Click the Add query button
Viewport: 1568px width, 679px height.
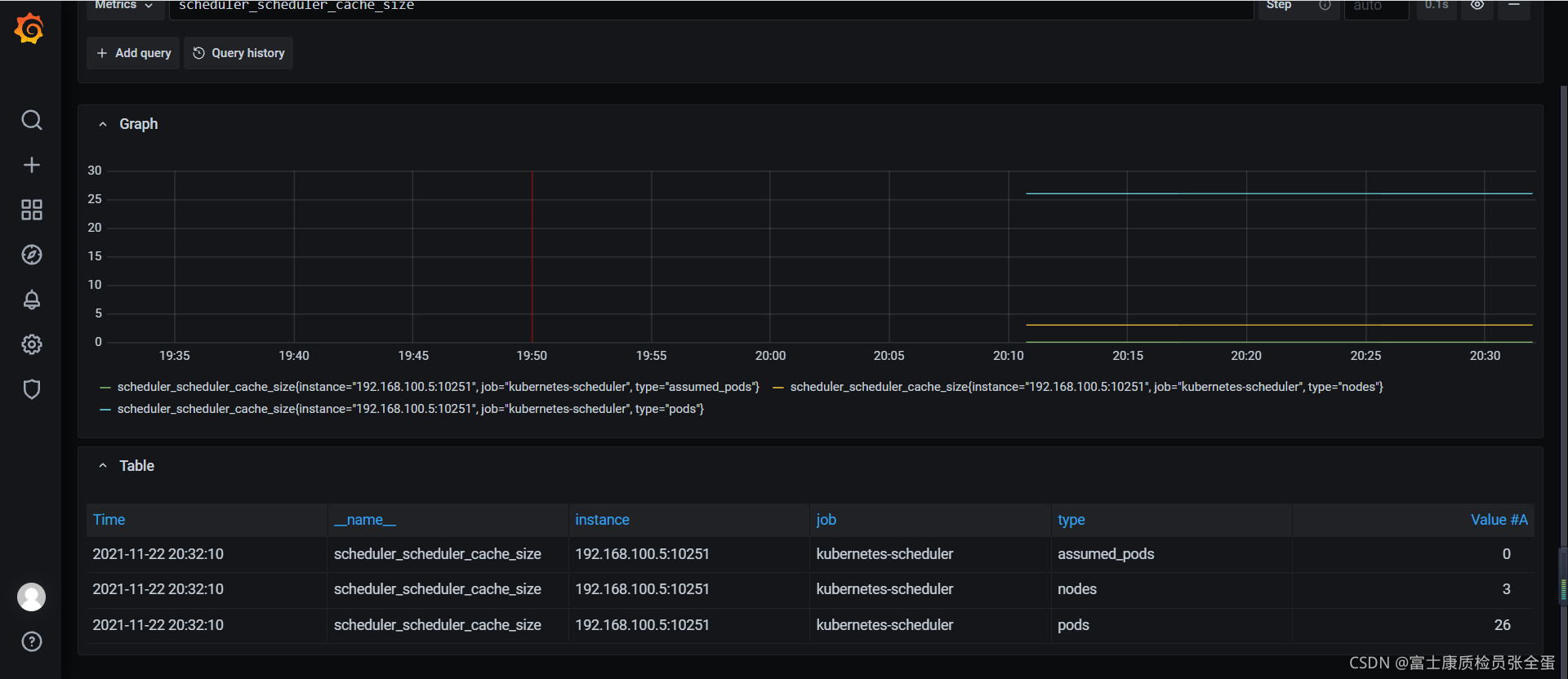point(133,53)
